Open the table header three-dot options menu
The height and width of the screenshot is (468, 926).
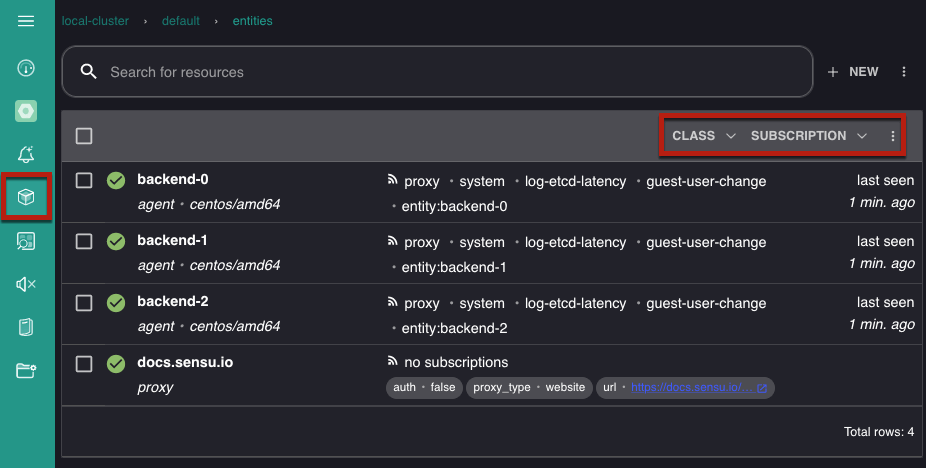pyautogui.click(x=892, y=136)
